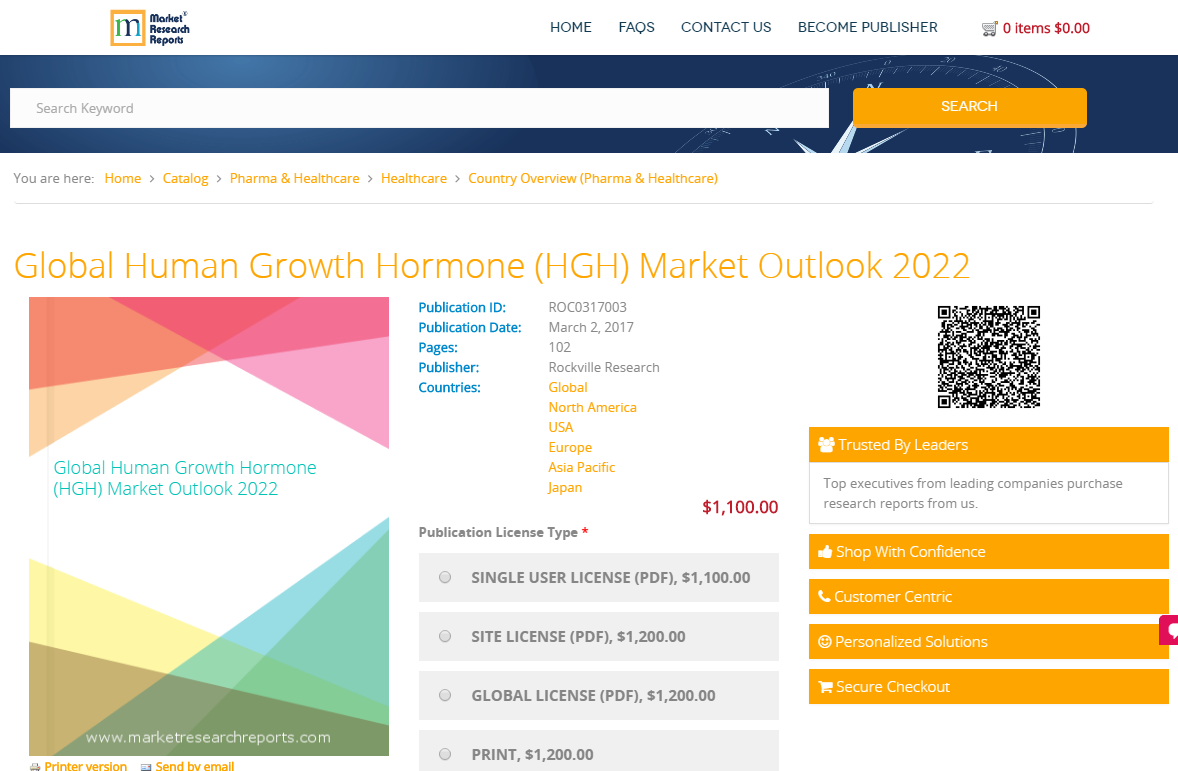
Task: Expand the Secure Checkout panel
Action: (989, 687)
